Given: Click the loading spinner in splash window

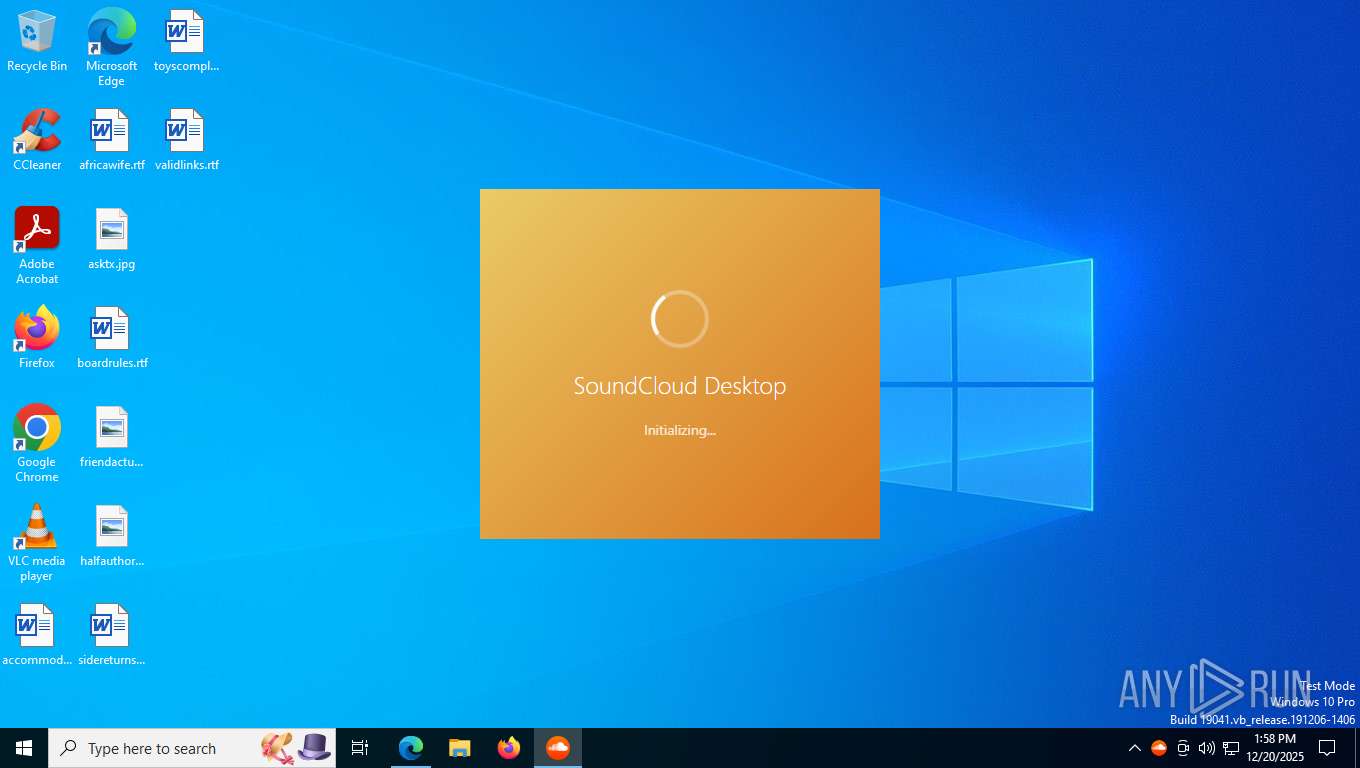Looking at the screenshot, I should (x=680, y=319).
